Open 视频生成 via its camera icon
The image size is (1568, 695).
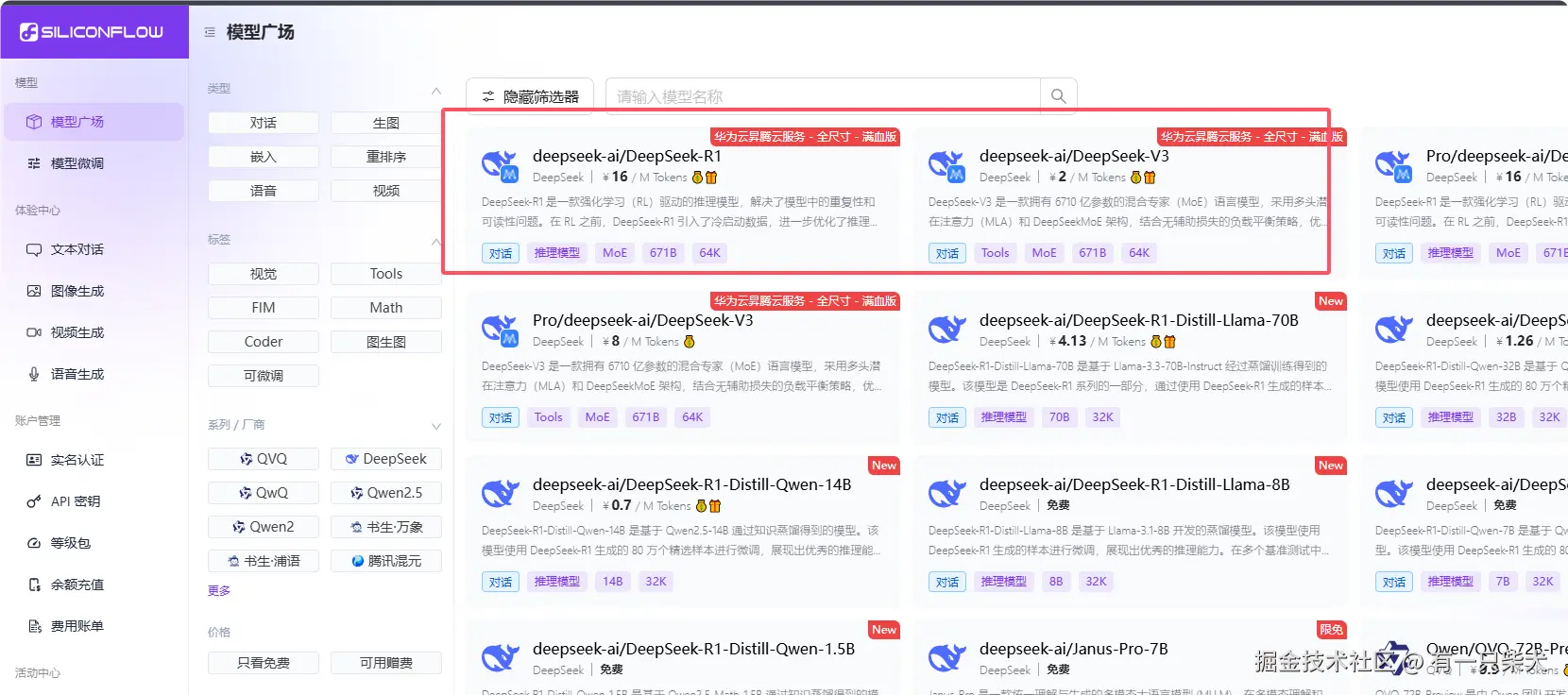34,332
